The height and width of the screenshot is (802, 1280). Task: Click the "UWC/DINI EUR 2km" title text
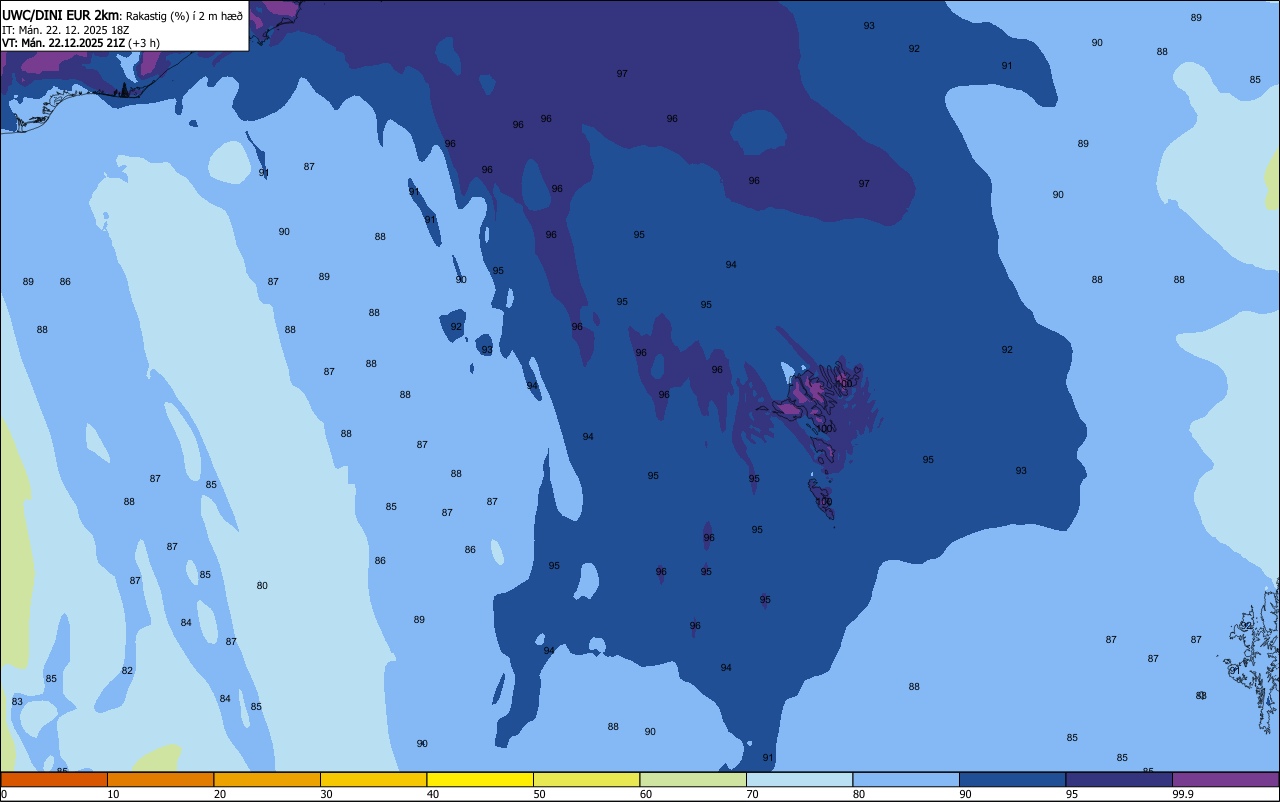60,15
